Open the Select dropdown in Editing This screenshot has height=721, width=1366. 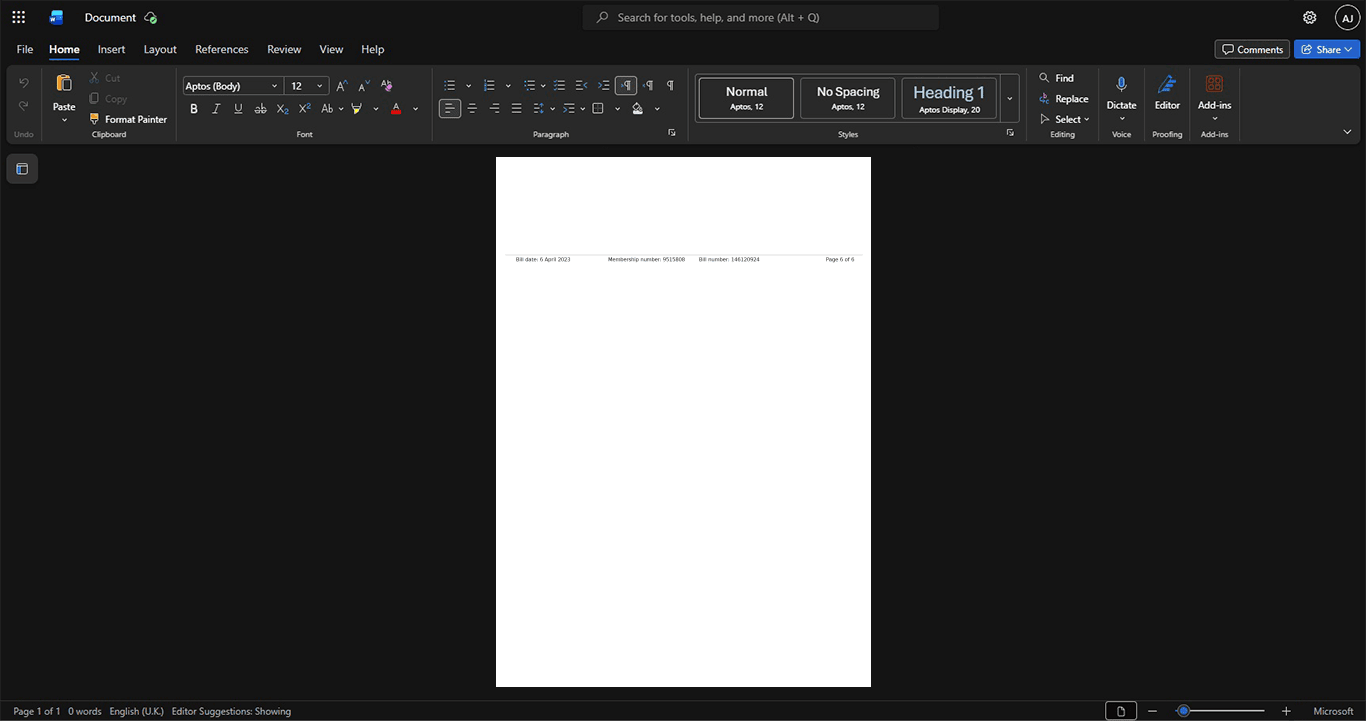pyautogui.click(x=1065, y=120)
